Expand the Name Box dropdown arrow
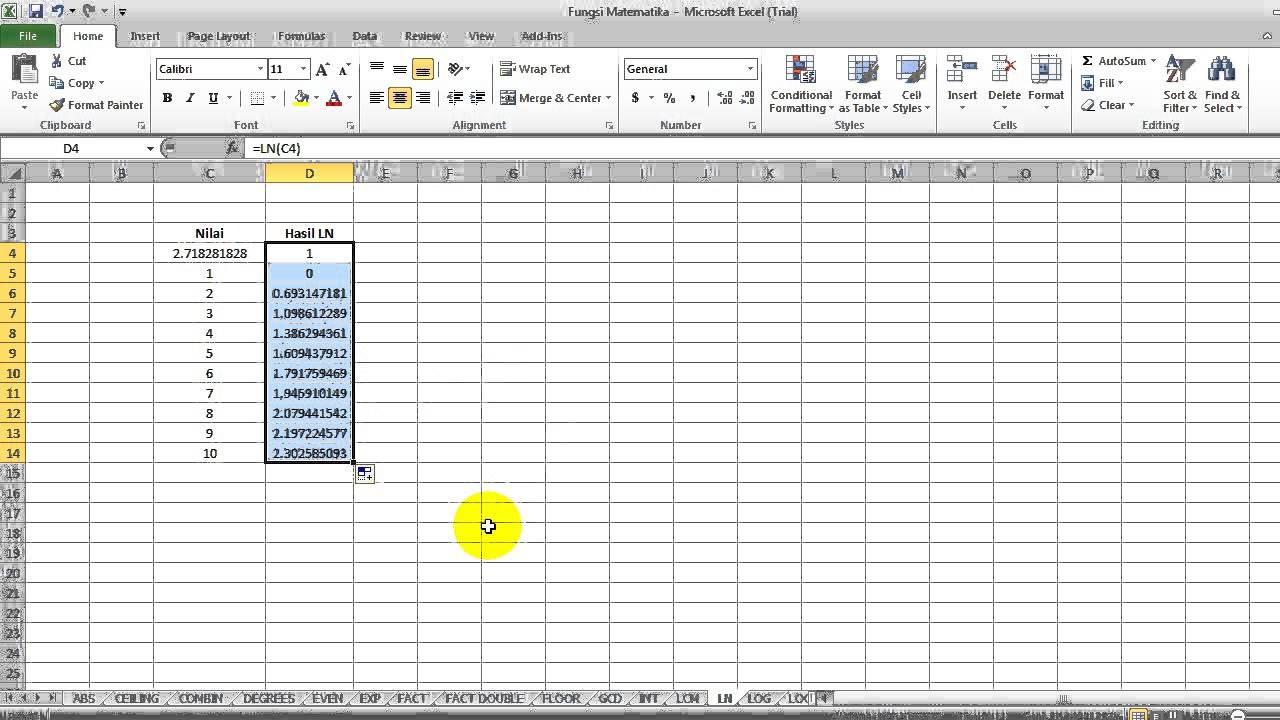Viewport: 1280px width, 720px height. pos(150,148)
